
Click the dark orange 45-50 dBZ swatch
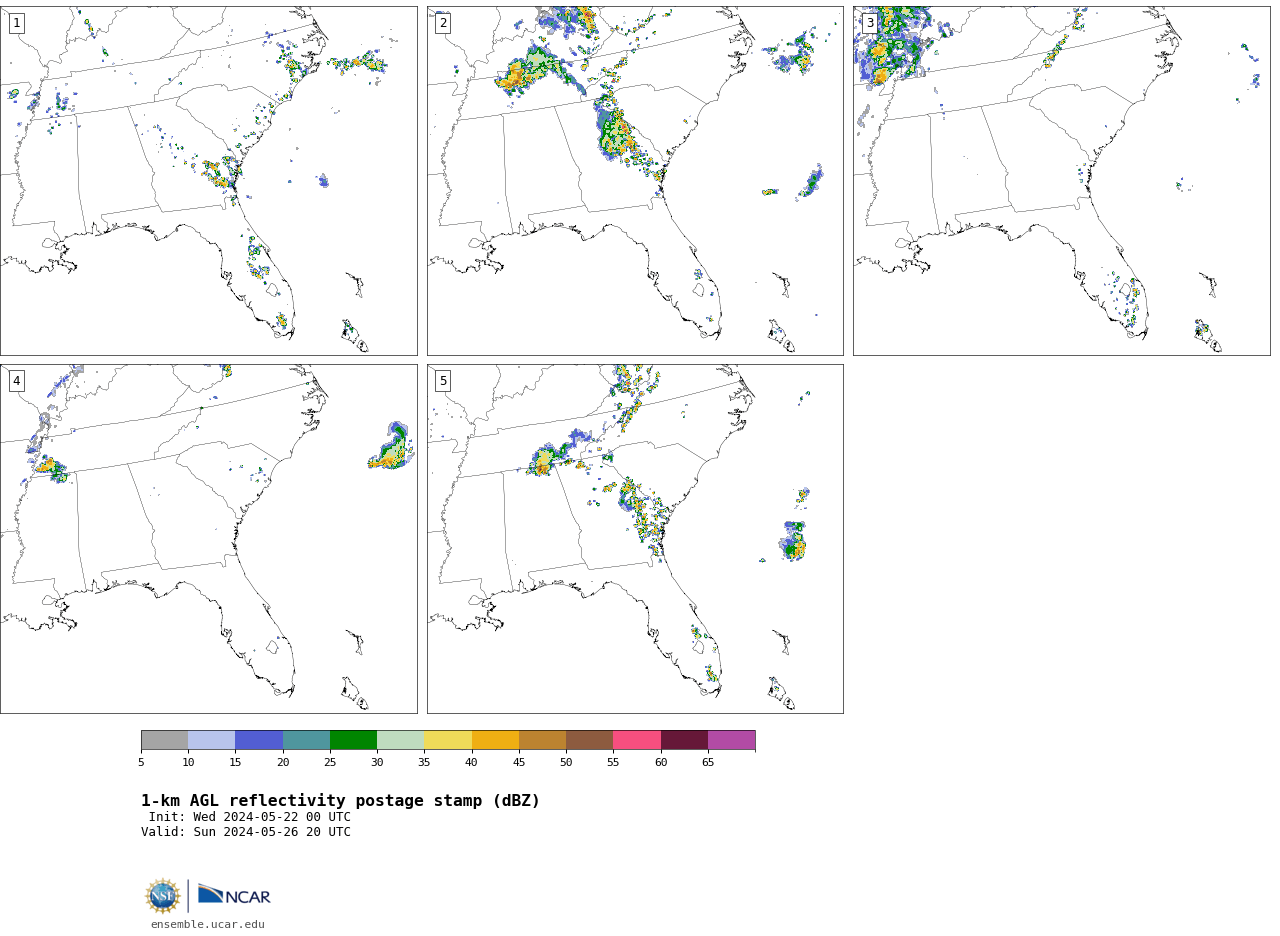click(x=542, y=740)
